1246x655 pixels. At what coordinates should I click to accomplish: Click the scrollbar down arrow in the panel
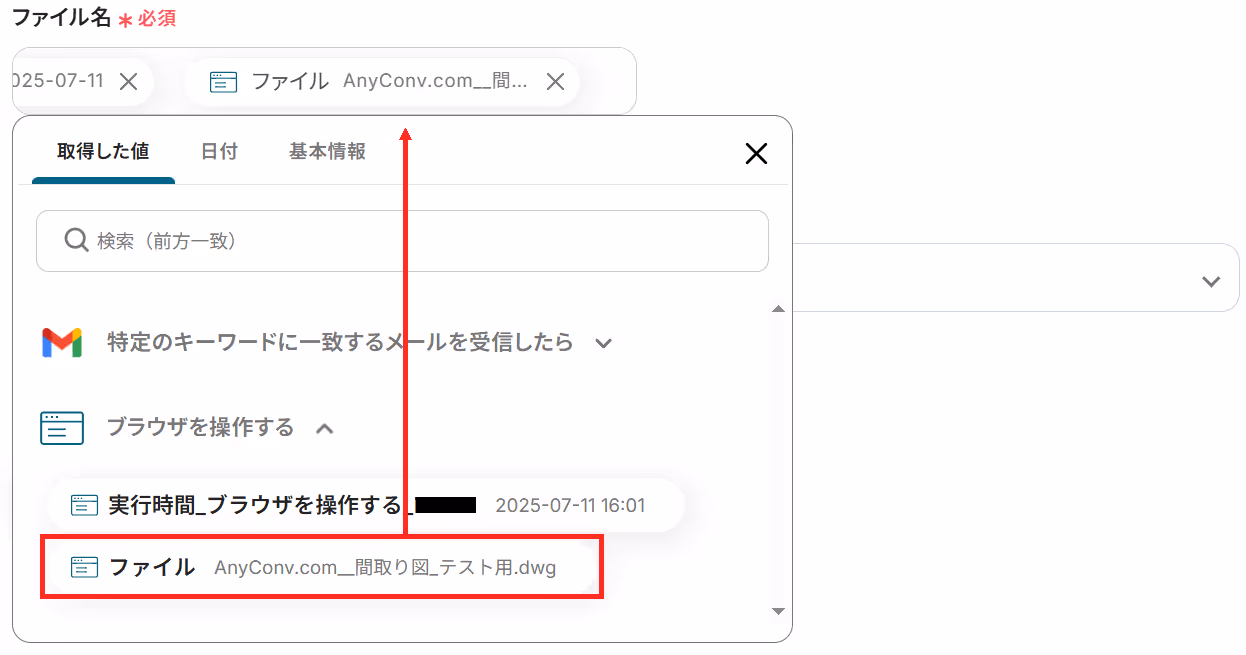779,611
